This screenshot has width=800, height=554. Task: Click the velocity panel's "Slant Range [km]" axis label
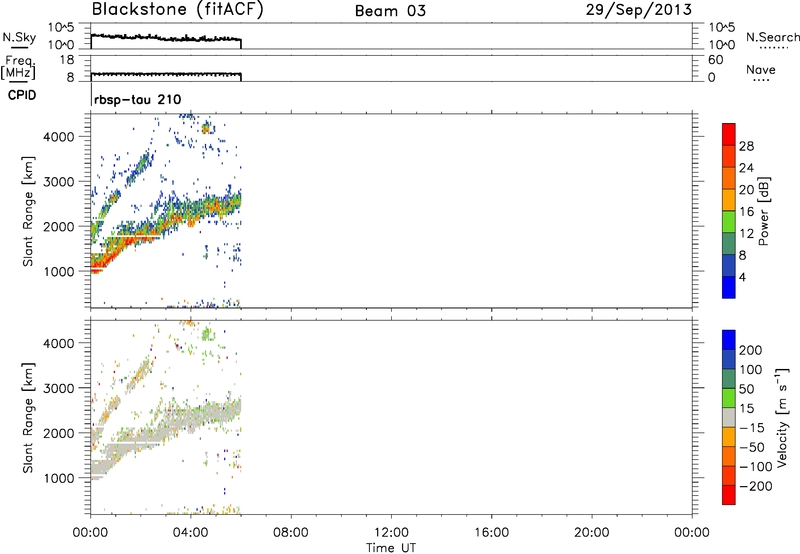pyautogui.click(x=28, y=418)
